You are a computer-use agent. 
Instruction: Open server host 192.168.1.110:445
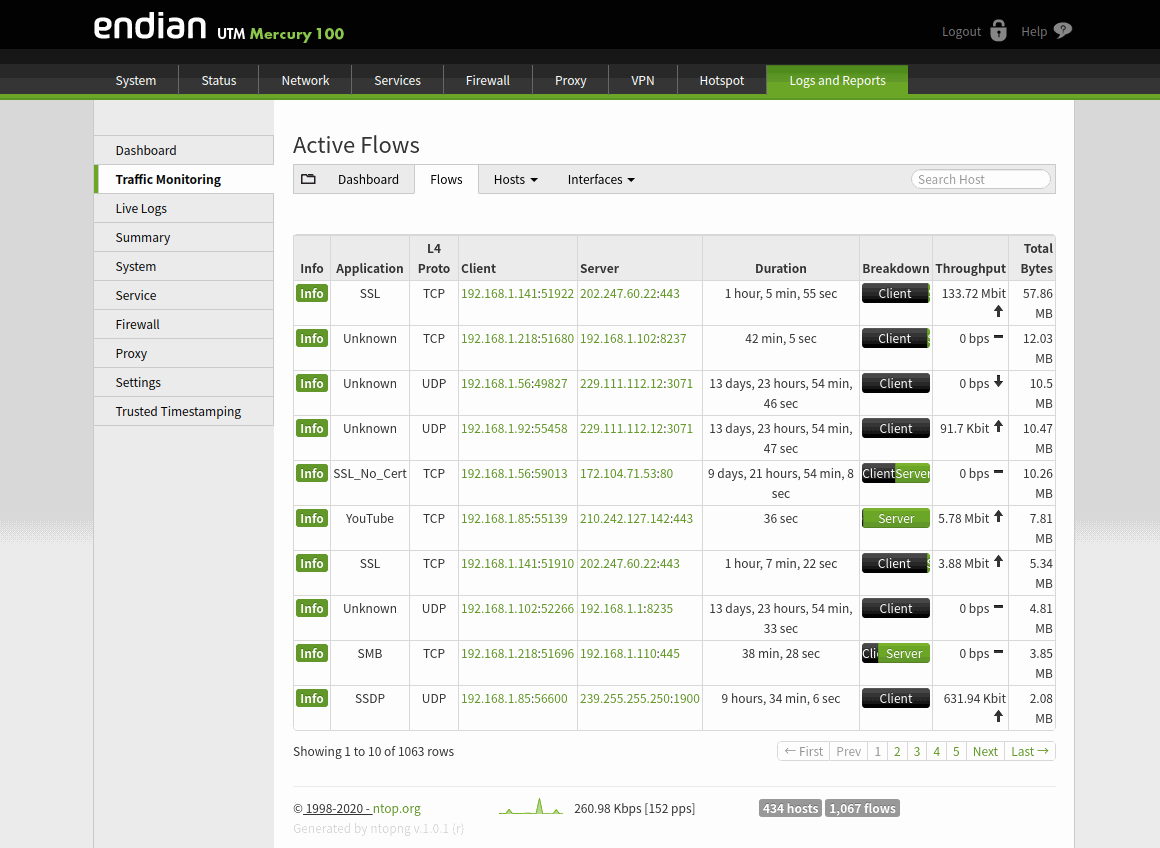[x=630, y=654]
